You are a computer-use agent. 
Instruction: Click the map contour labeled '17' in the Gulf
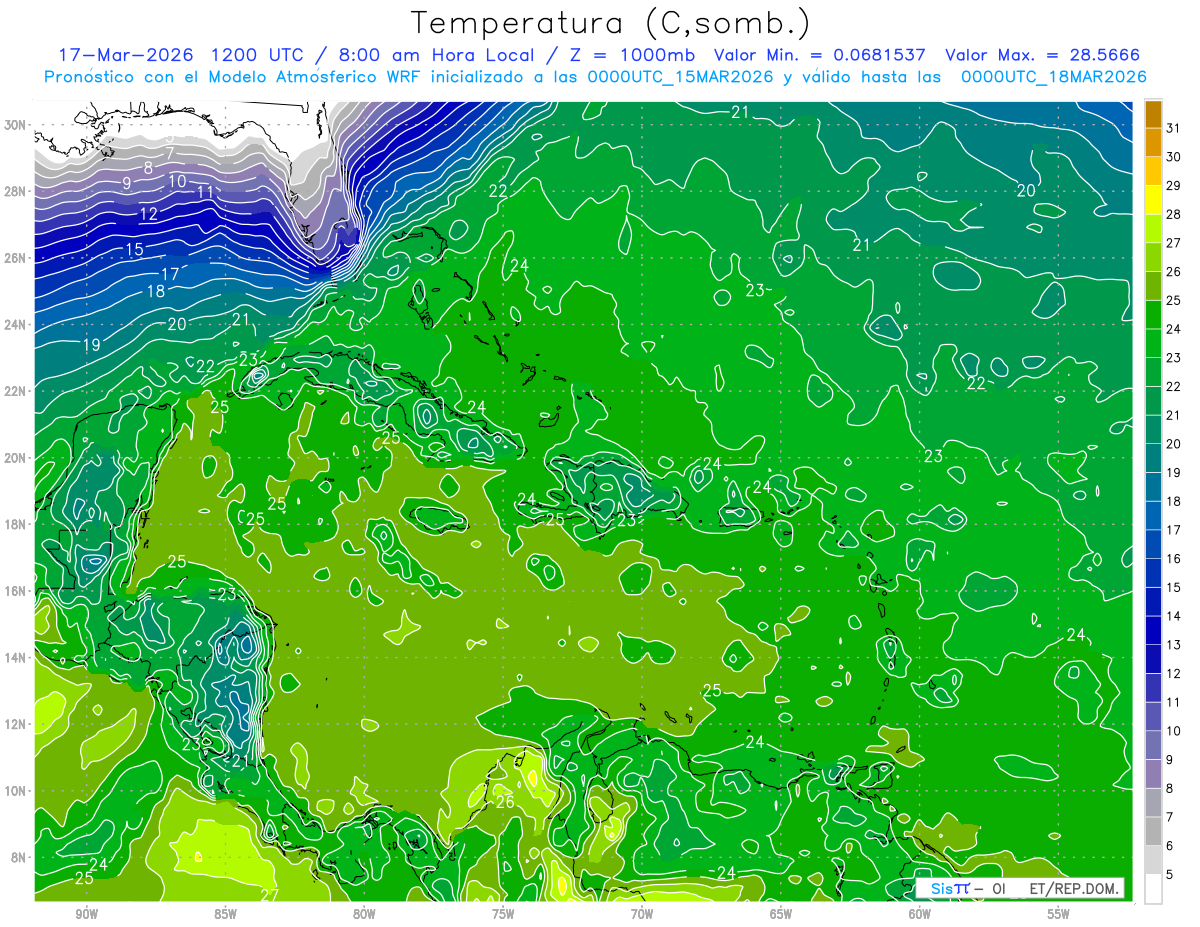pyautogui.click(x=171, y=273)
